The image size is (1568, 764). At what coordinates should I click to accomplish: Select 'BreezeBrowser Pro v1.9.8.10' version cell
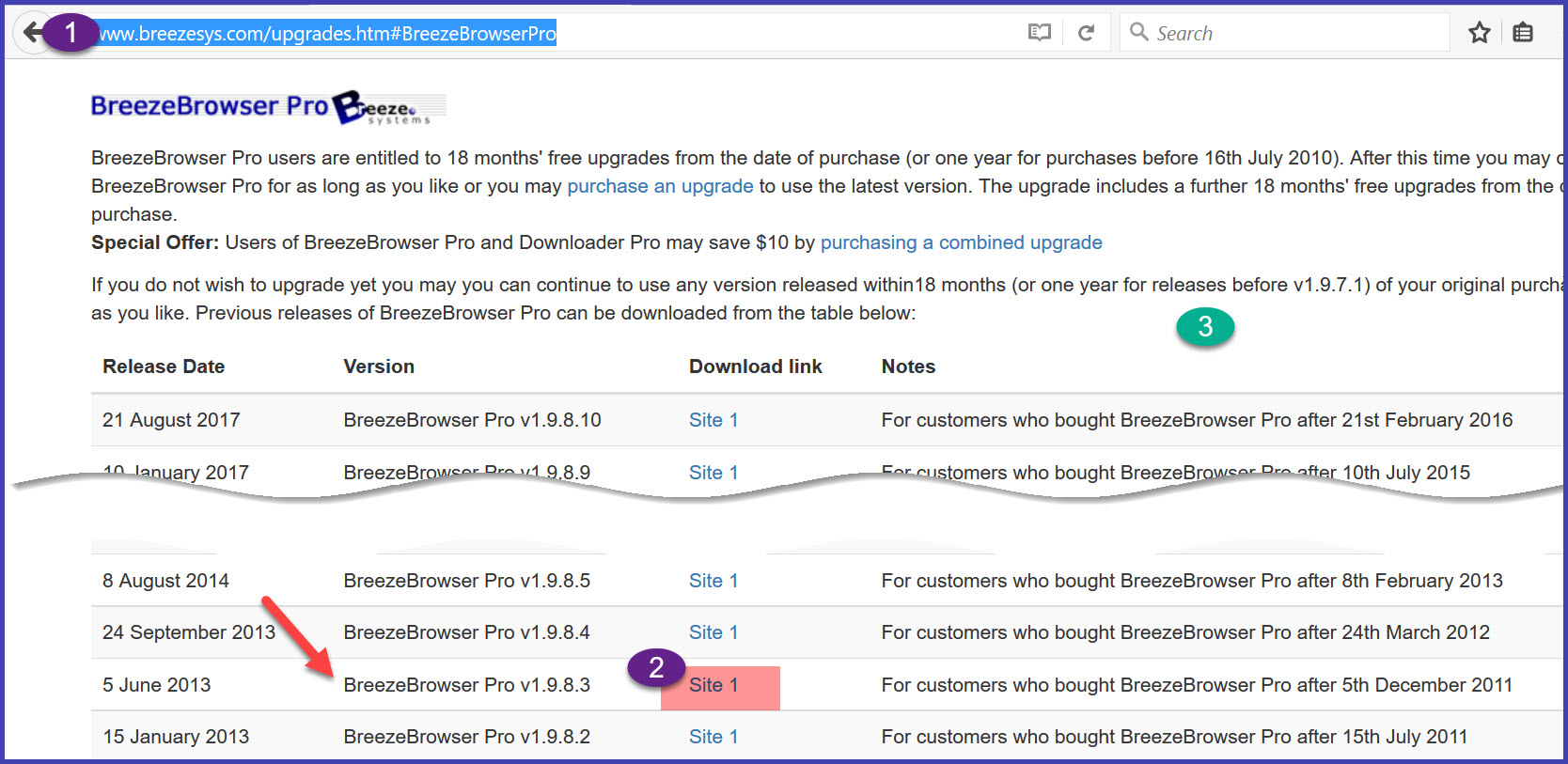click(472, 420)
